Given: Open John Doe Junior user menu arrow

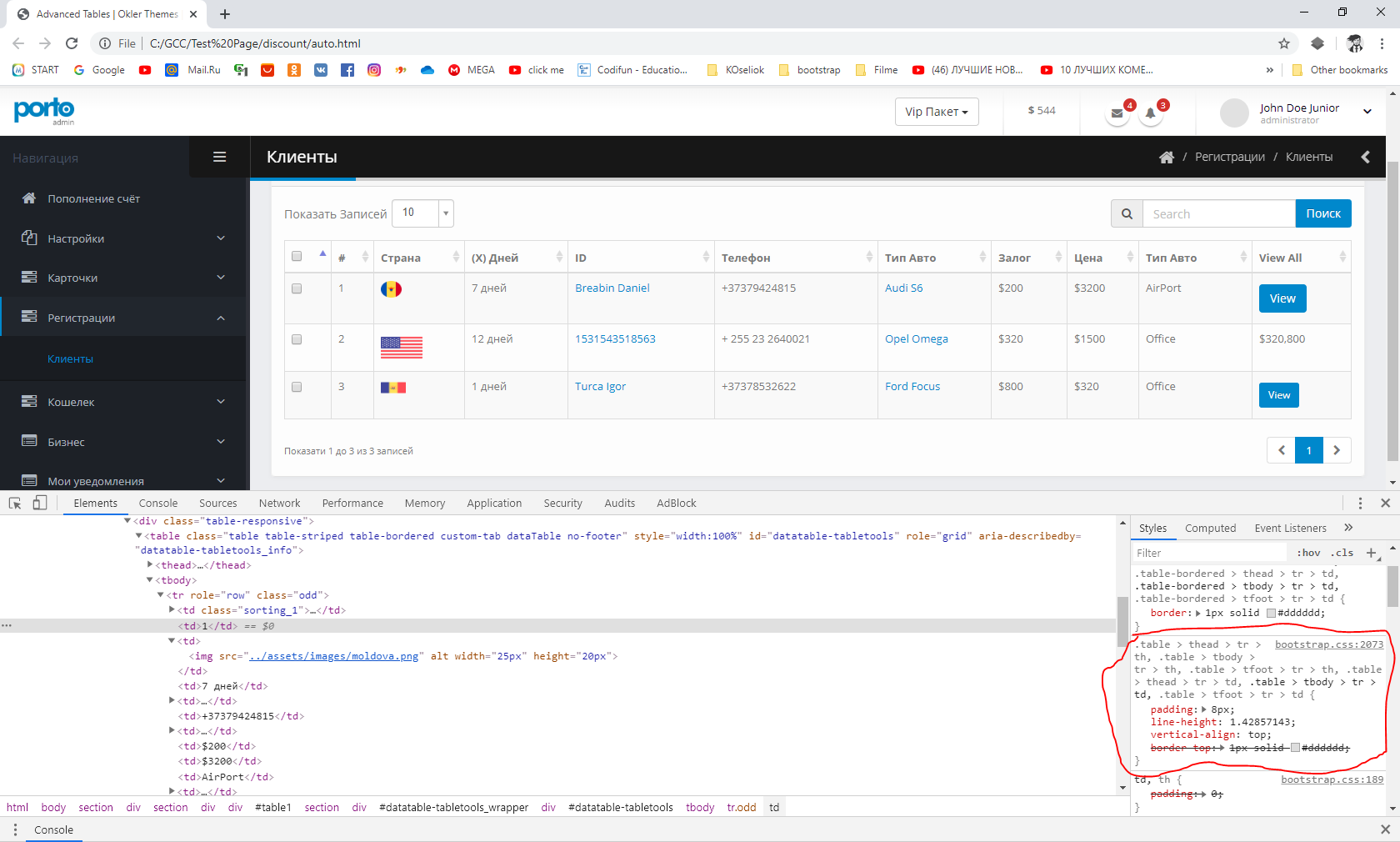Looking at the screenshot, I should pos(1367,111).
